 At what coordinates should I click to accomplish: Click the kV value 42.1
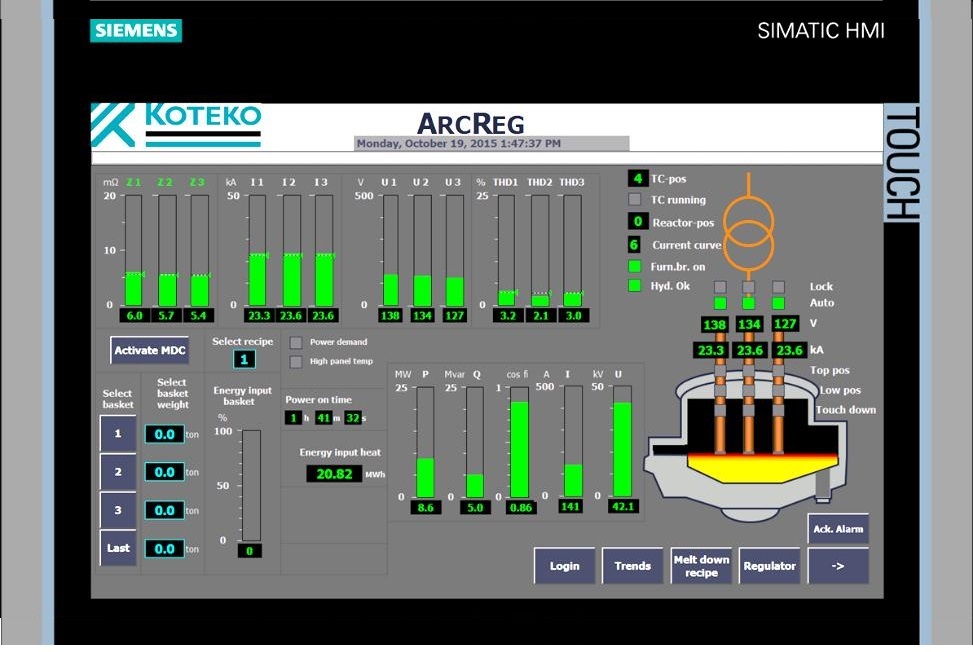(623, 506)
